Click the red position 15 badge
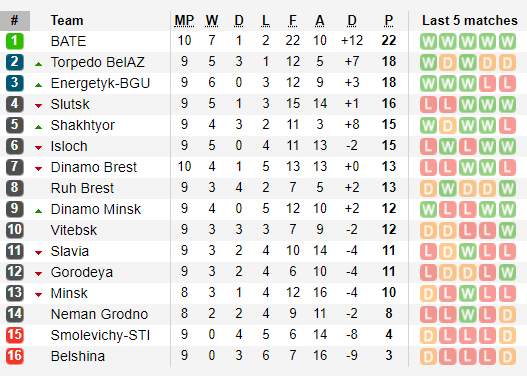The image size is (527, 376). coord(14,335)
